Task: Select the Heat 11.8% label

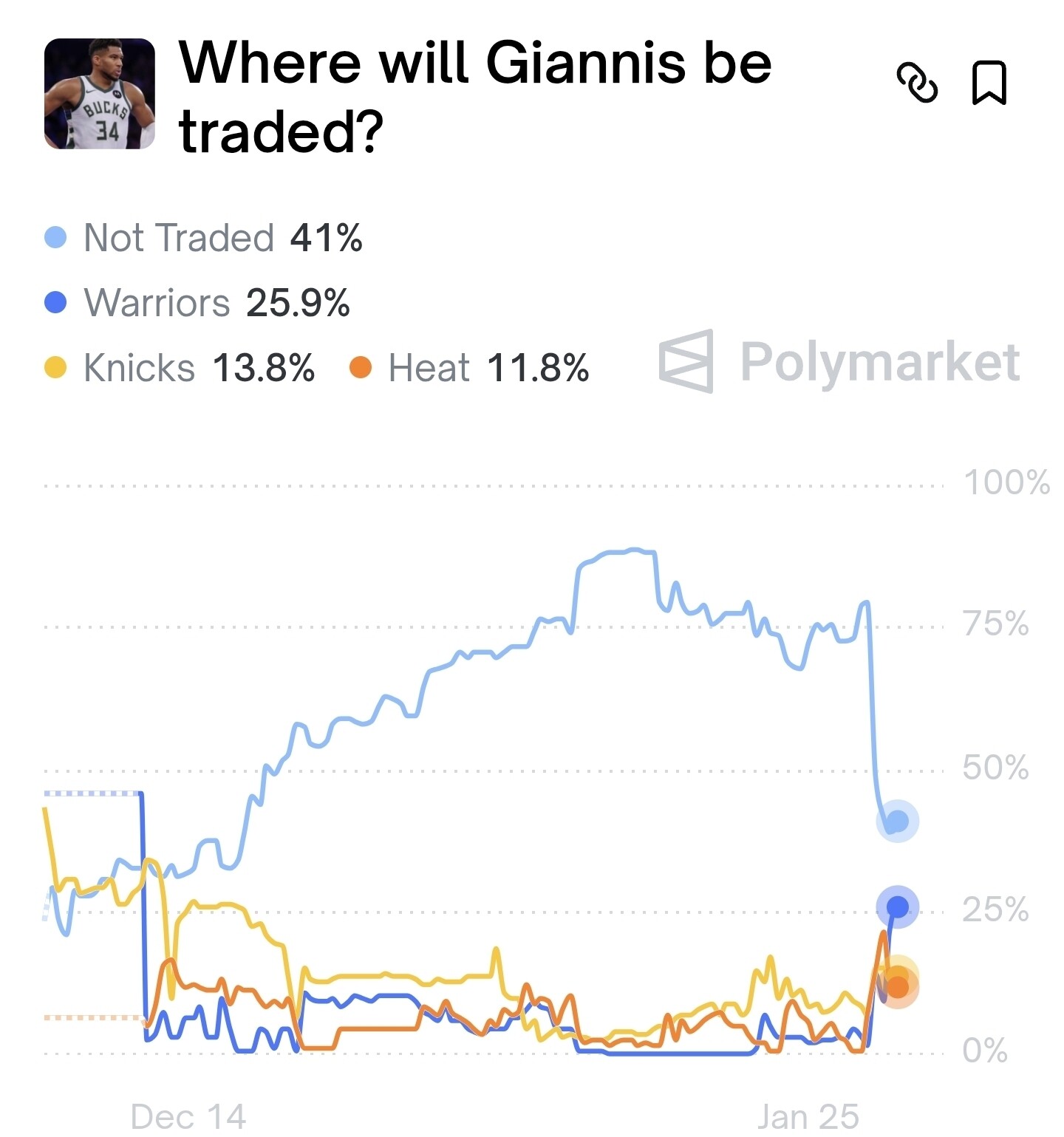Action: tap(488, 367)
